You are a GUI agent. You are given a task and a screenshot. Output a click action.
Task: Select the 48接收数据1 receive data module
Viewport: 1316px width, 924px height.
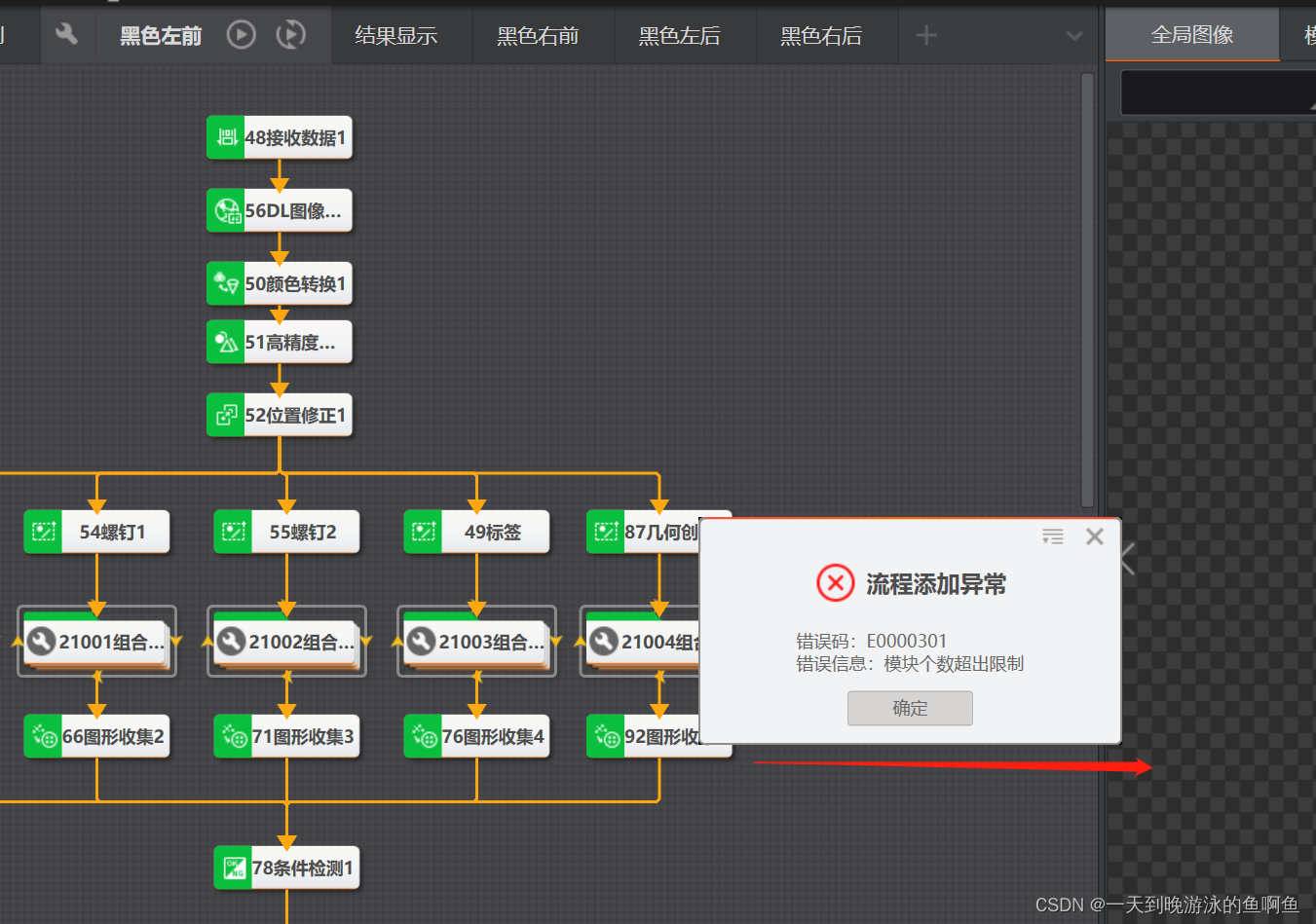[x=280, y=137]
